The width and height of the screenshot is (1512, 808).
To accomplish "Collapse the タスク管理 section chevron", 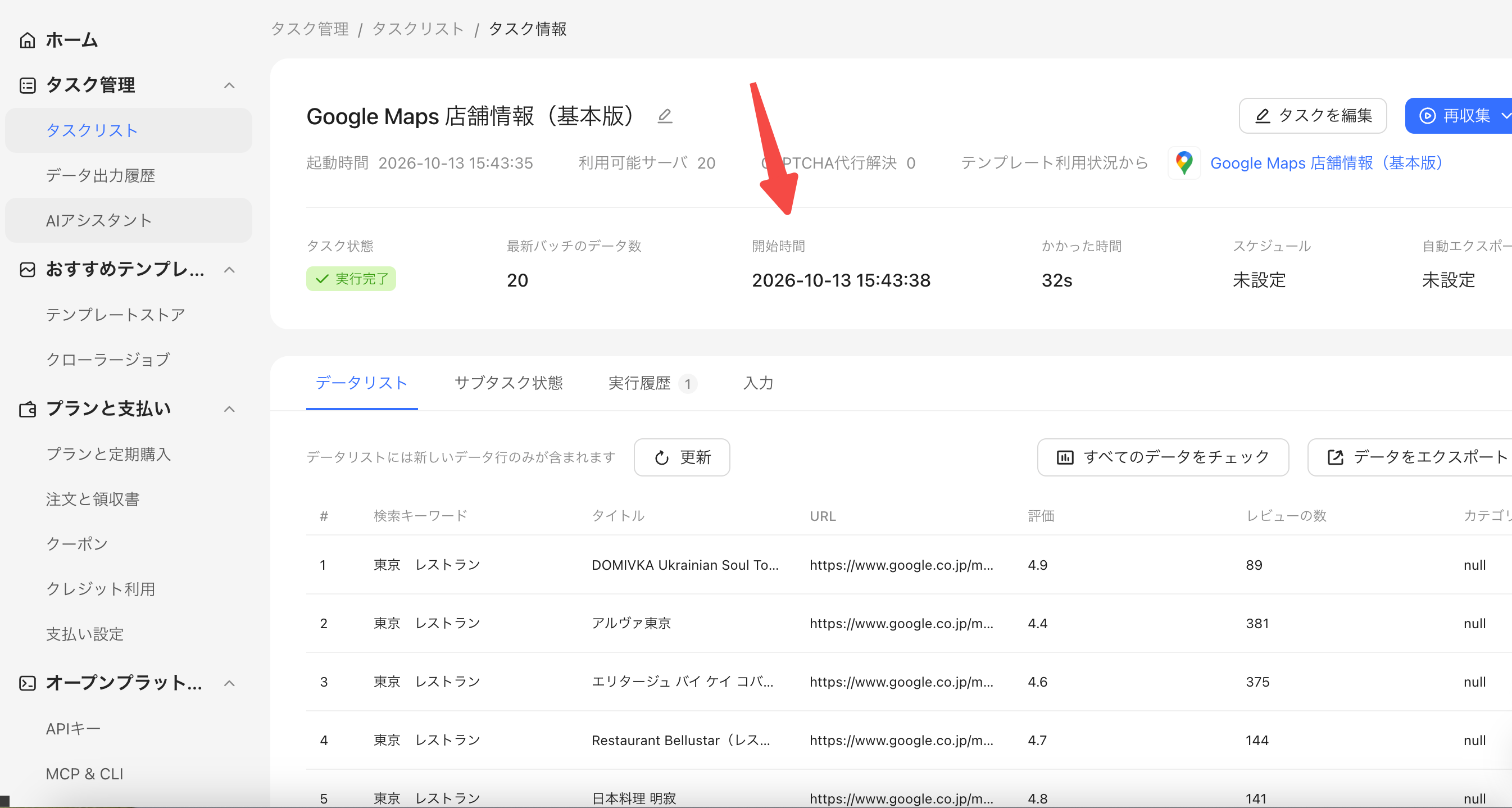I will tap(229, 85).
